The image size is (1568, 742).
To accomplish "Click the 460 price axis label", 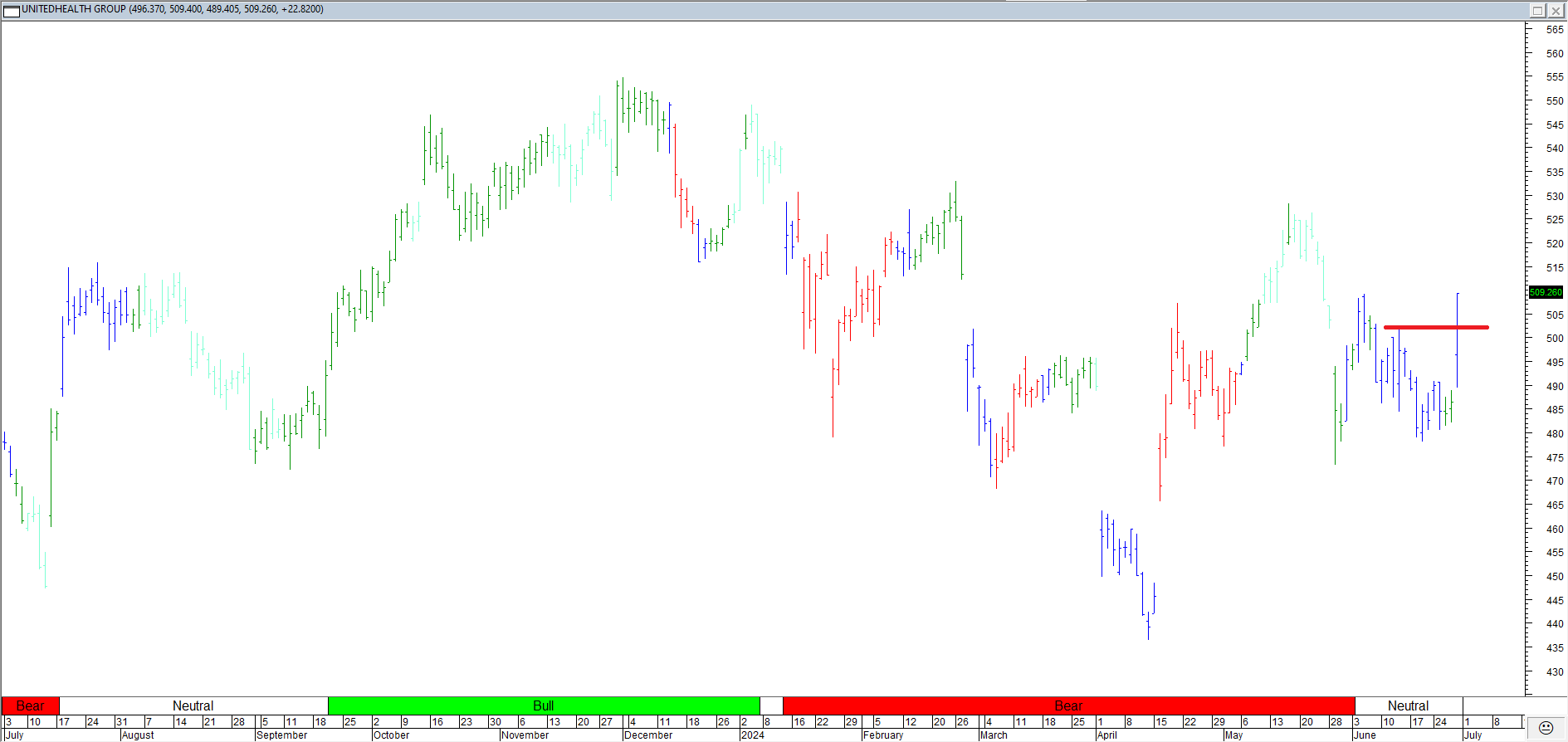I will pos(1555,529).
